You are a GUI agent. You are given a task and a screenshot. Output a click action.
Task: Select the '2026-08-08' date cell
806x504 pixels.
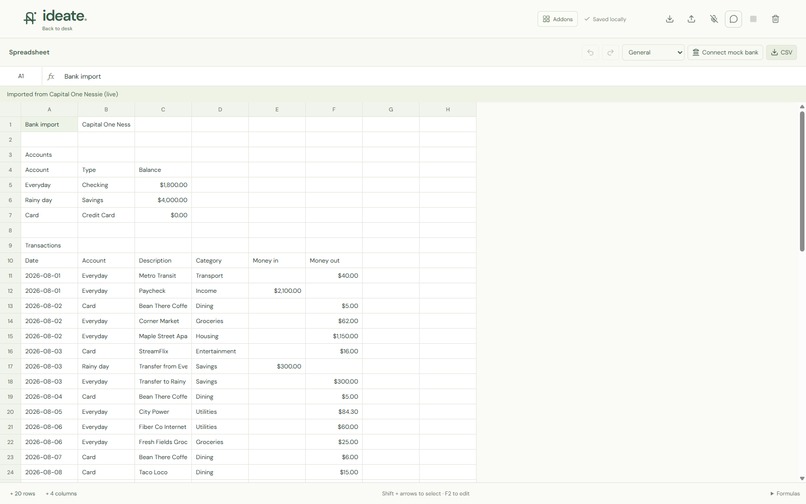(x=49, y=473)
